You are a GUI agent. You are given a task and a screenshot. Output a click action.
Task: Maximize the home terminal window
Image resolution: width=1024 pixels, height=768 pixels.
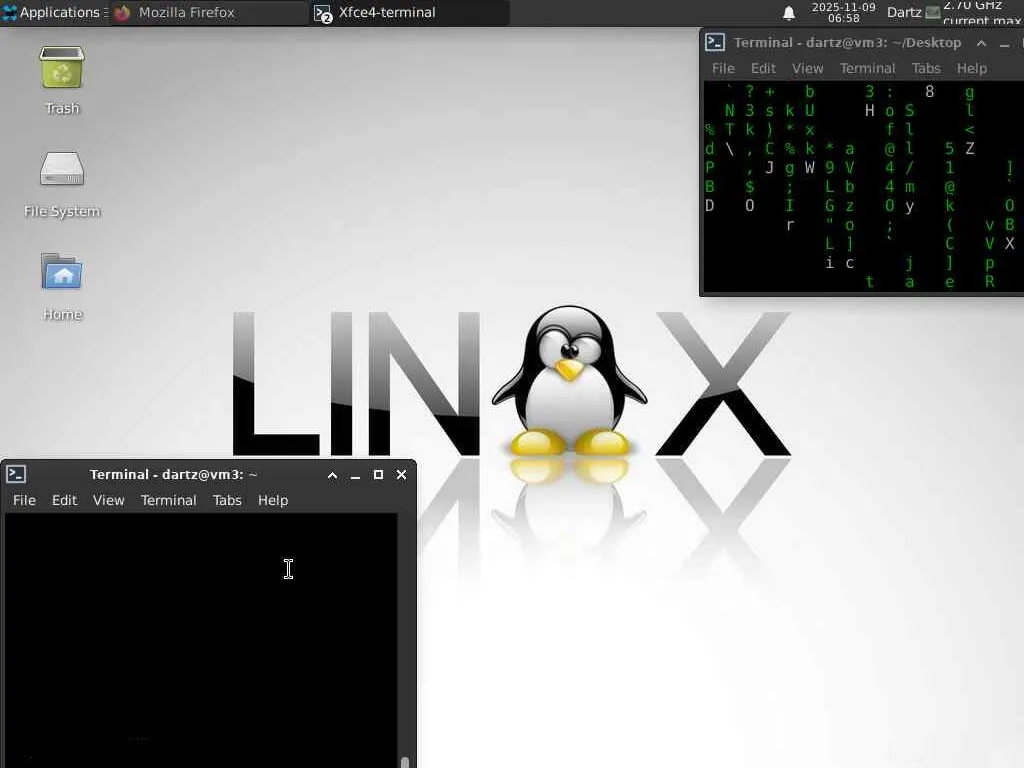pyautogui.click(x=378, y=475)
